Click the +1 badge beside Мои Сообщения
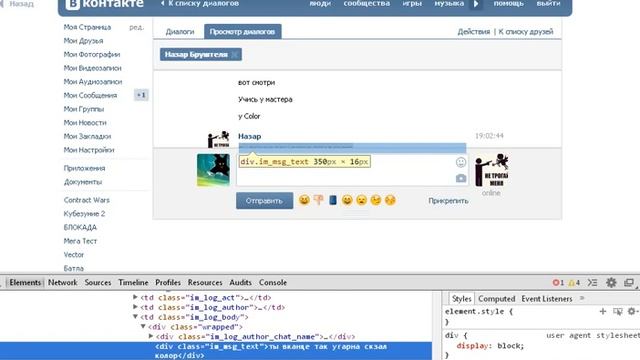The width and height of the screenshot is (640, 360). click(x=141, y=95)
